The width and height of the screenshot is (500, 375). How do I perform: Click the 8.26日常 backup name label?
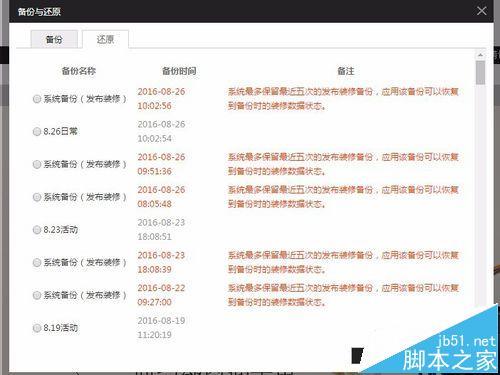click(x=60, y=131)
